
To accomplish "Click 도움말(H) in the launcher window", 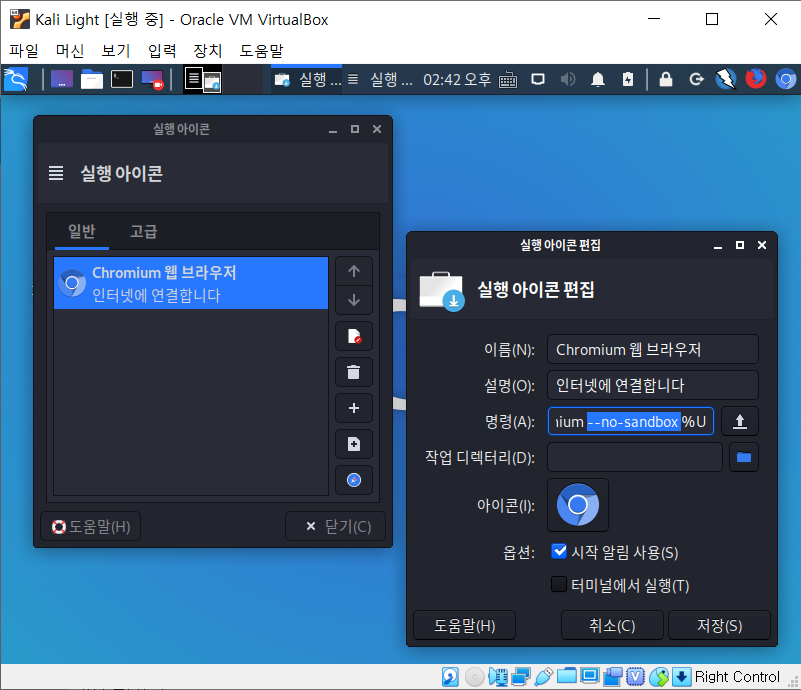I will tap(90, 526).
